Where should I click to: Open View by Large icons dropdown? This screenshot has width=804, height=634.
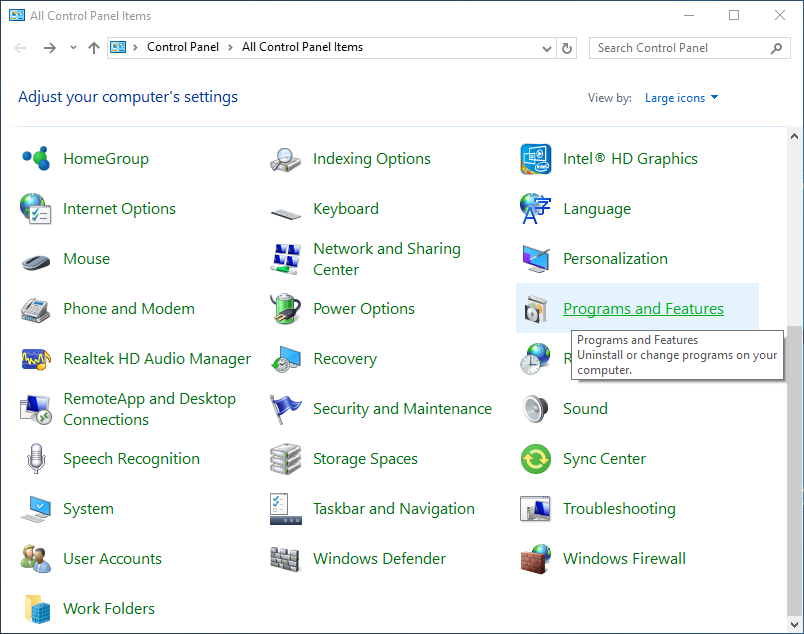(681, 97)
